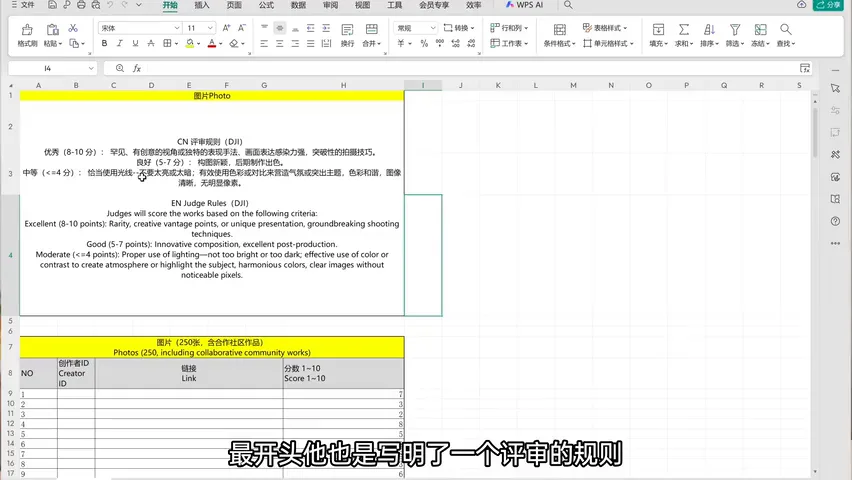The height and width of the screenshot is (480, 852).
Task: Click the formula bar input field
Action: [470, 68]
